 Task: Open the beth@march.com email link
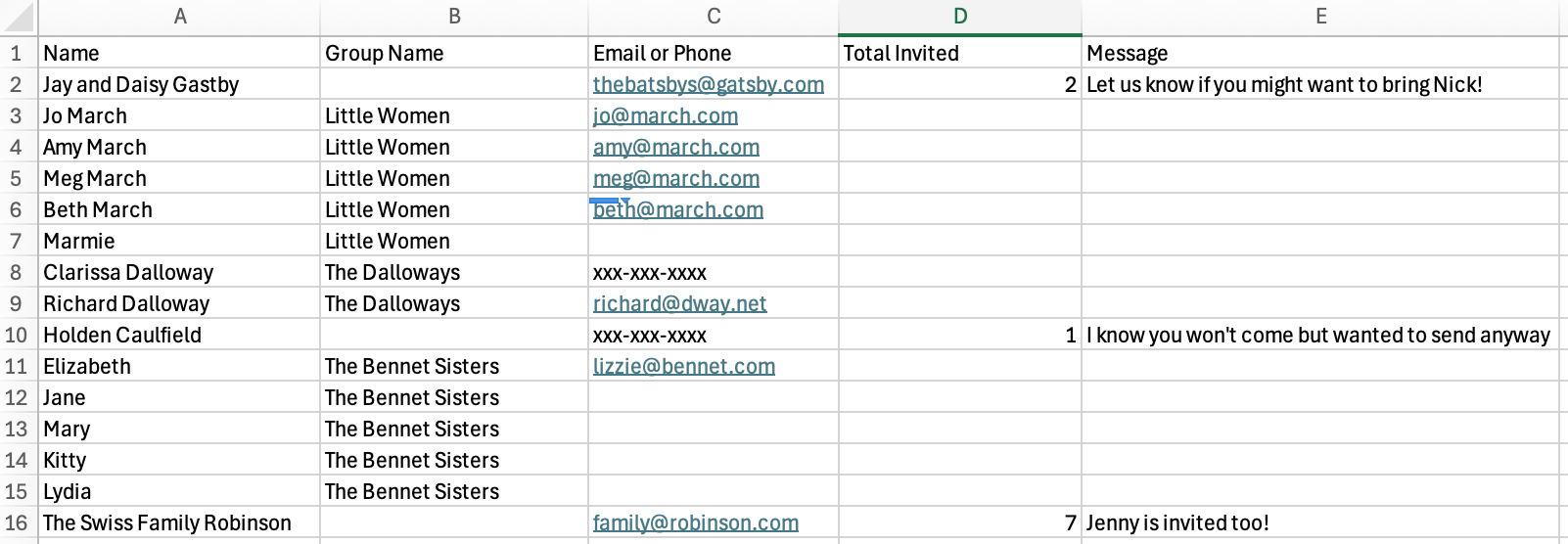pos(679,210)
